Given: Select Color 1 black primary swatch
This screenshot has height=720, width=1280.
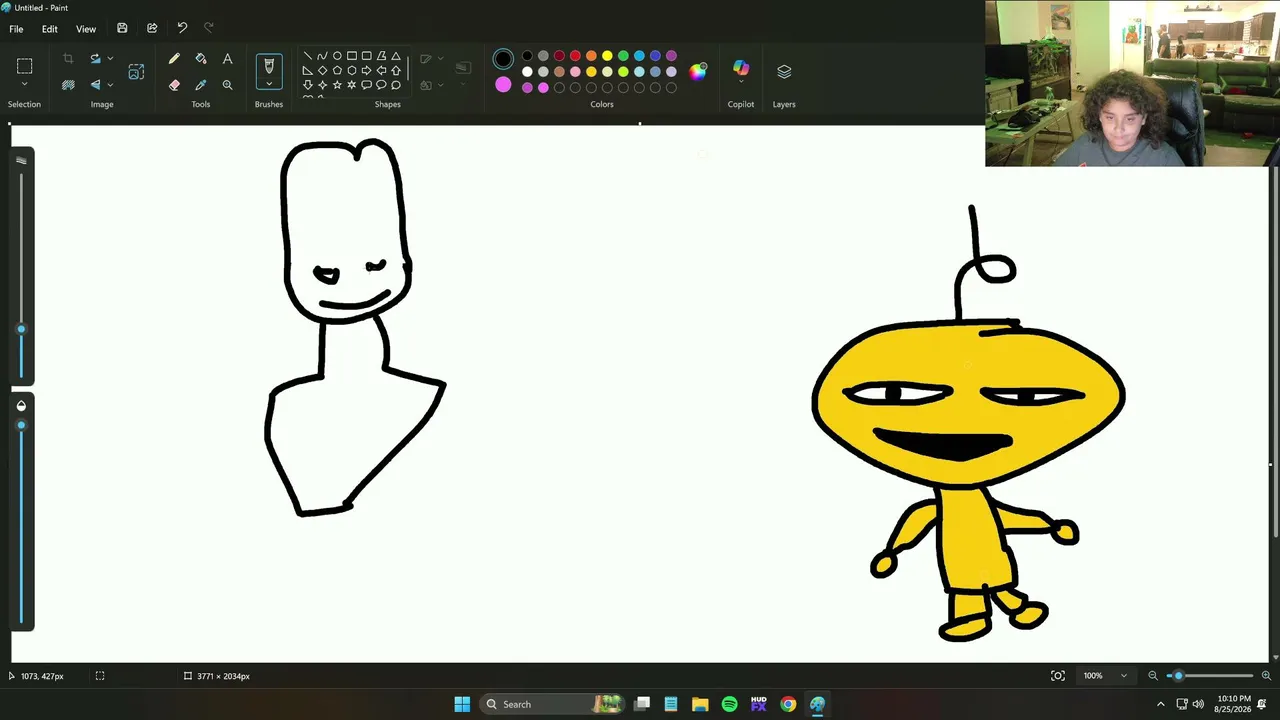Looking at the screenshot, I should point(503,59).
